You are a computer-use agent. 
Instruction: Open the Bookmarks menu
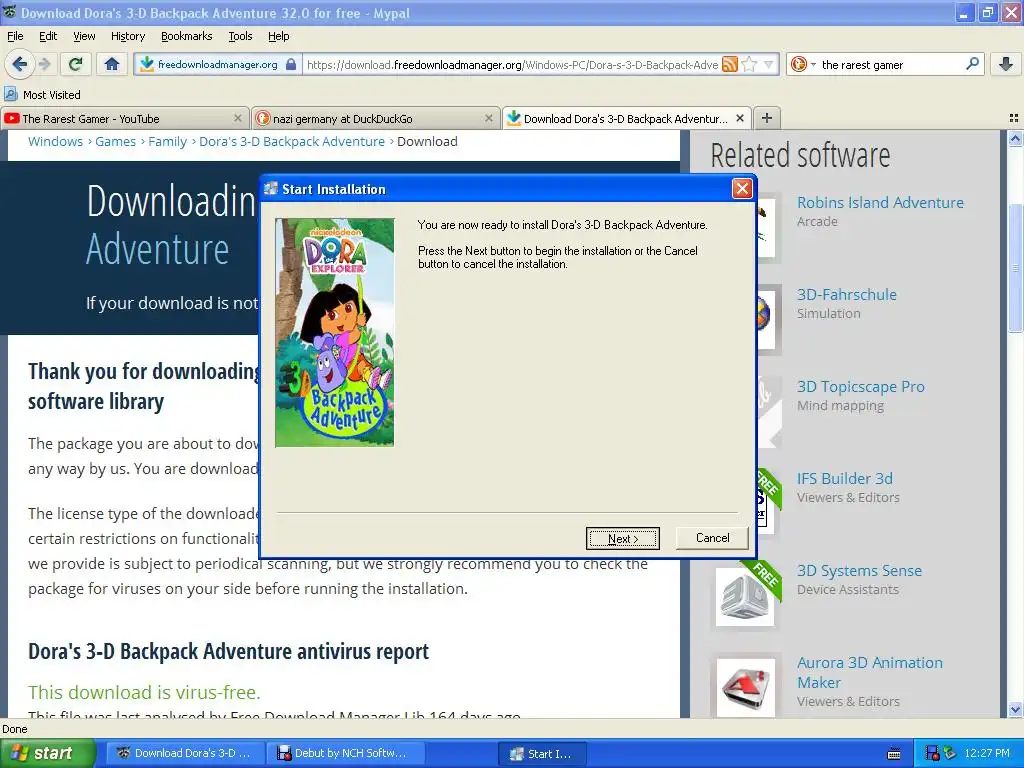pyautogui.click(x=186, y=36)
